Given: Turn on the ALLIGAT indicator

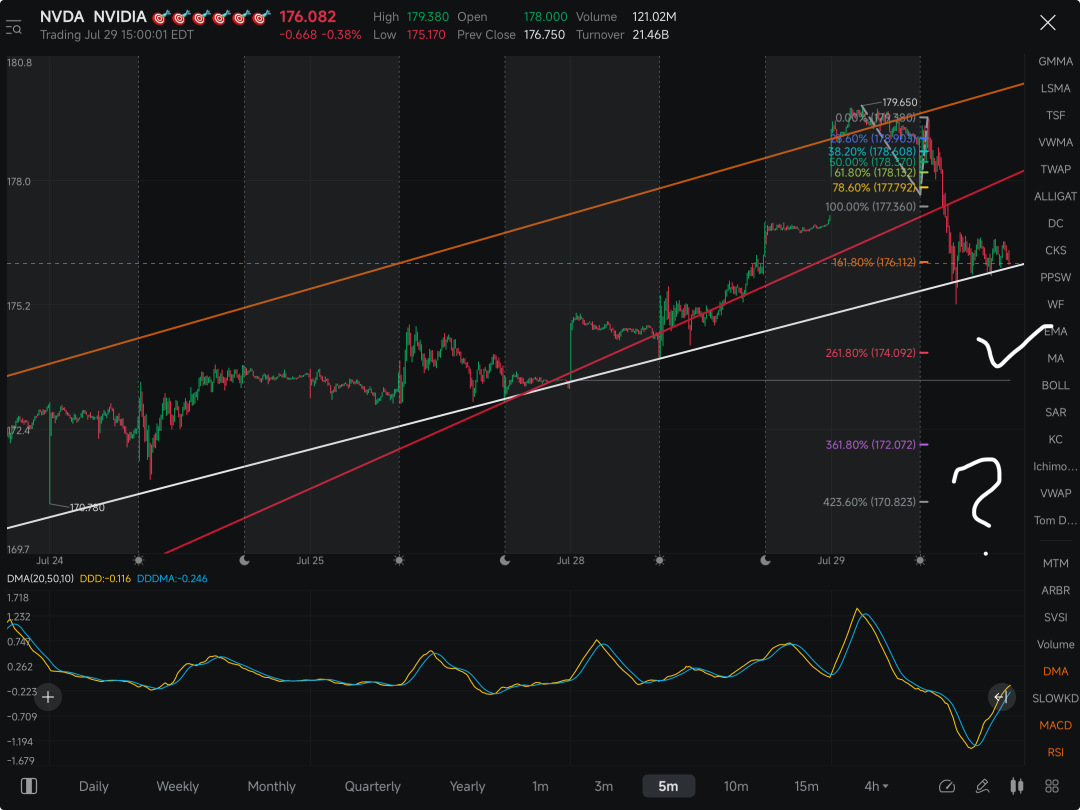Looking at the screenshot, I should [1055, 196].
